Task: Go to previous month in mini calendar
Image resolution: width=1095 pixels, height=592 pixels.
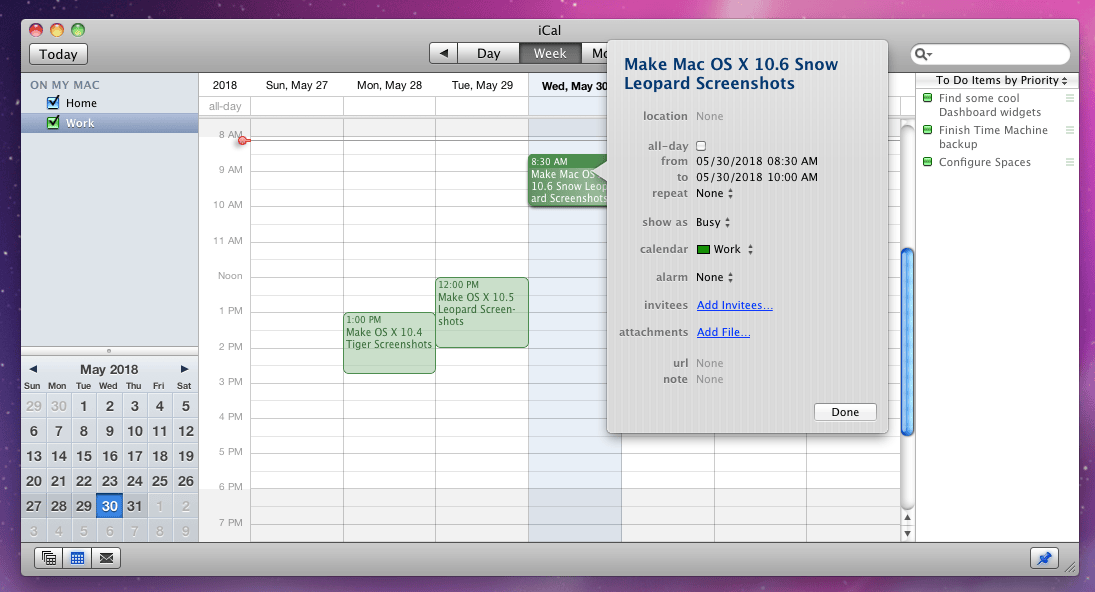Action: pos(33,369)
